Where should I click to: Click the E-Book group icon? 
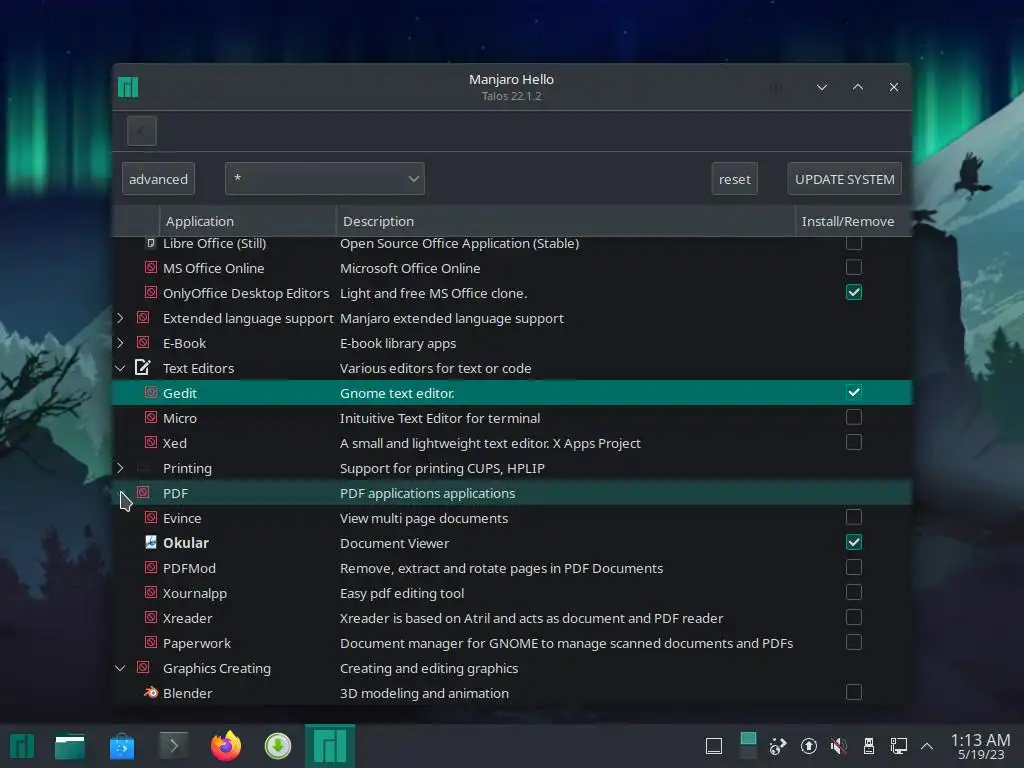point(143,343)
